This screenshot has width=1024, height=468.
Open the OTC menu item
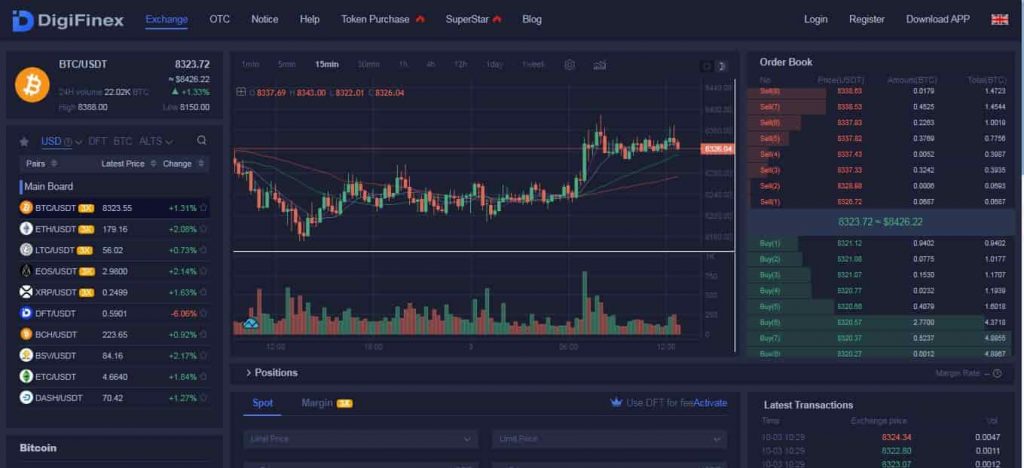pyautogui.click(x=219, y=19)
